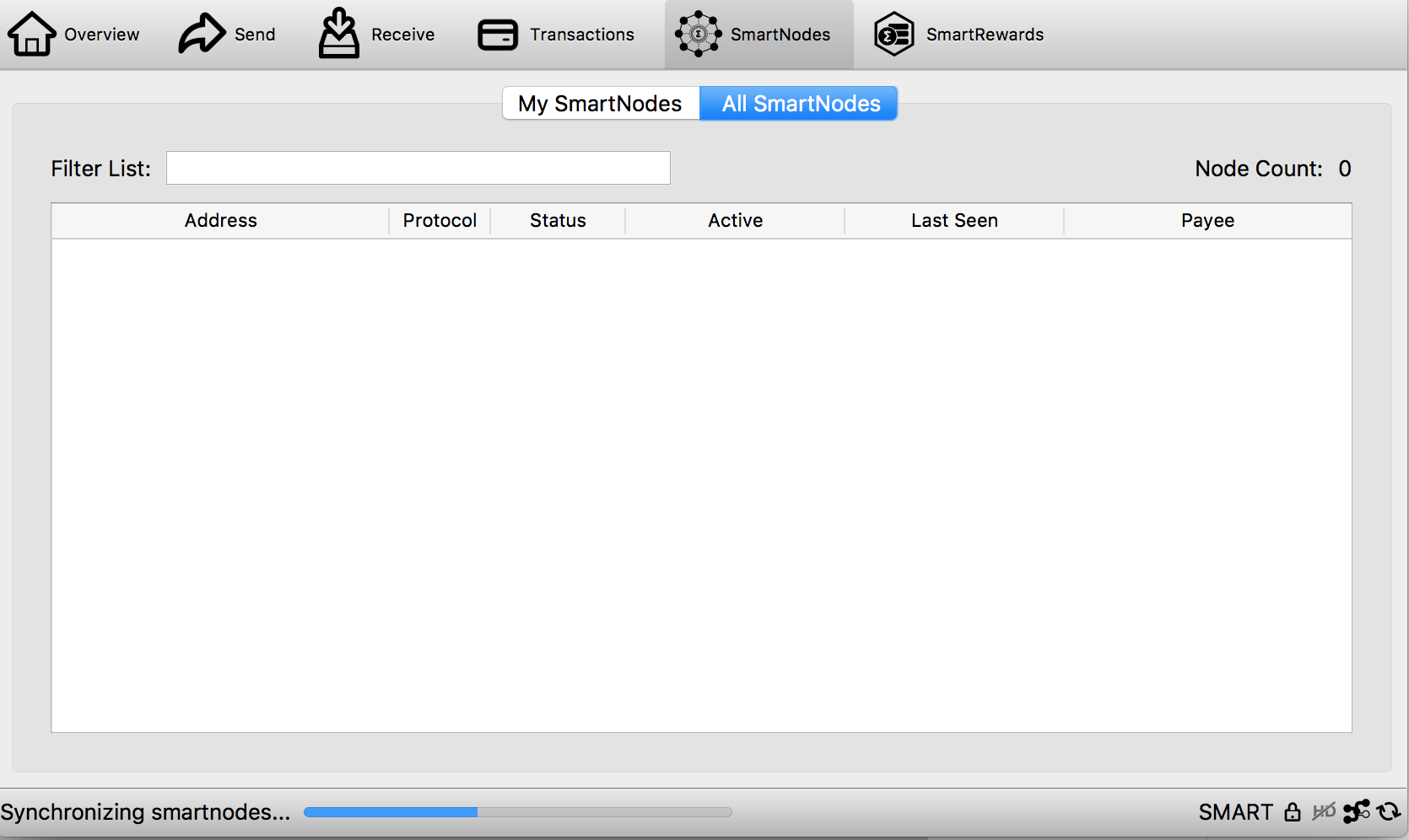Image resolution: width=1409 pixels, height=840 pixels.
Task: Focus the Filter List text field
Action: tap(418, 168)
